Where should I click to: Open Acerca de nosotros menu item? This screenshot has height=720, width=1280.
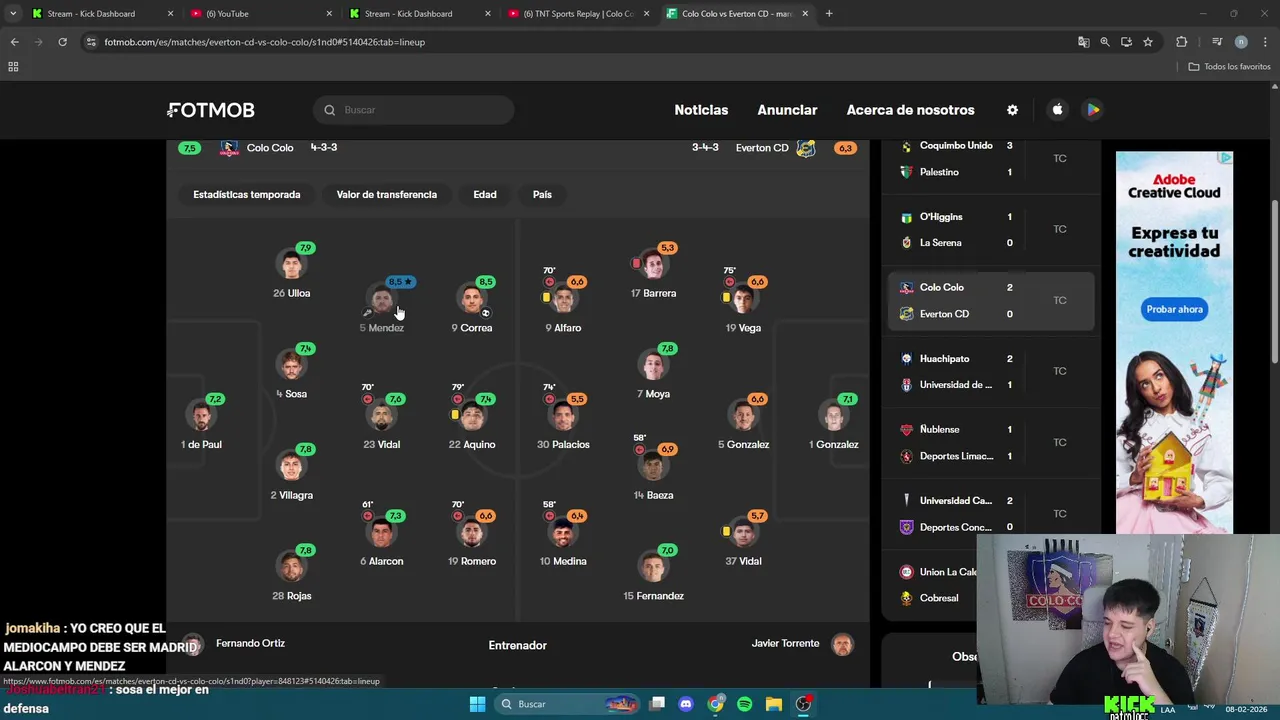(x=910, y=110)
